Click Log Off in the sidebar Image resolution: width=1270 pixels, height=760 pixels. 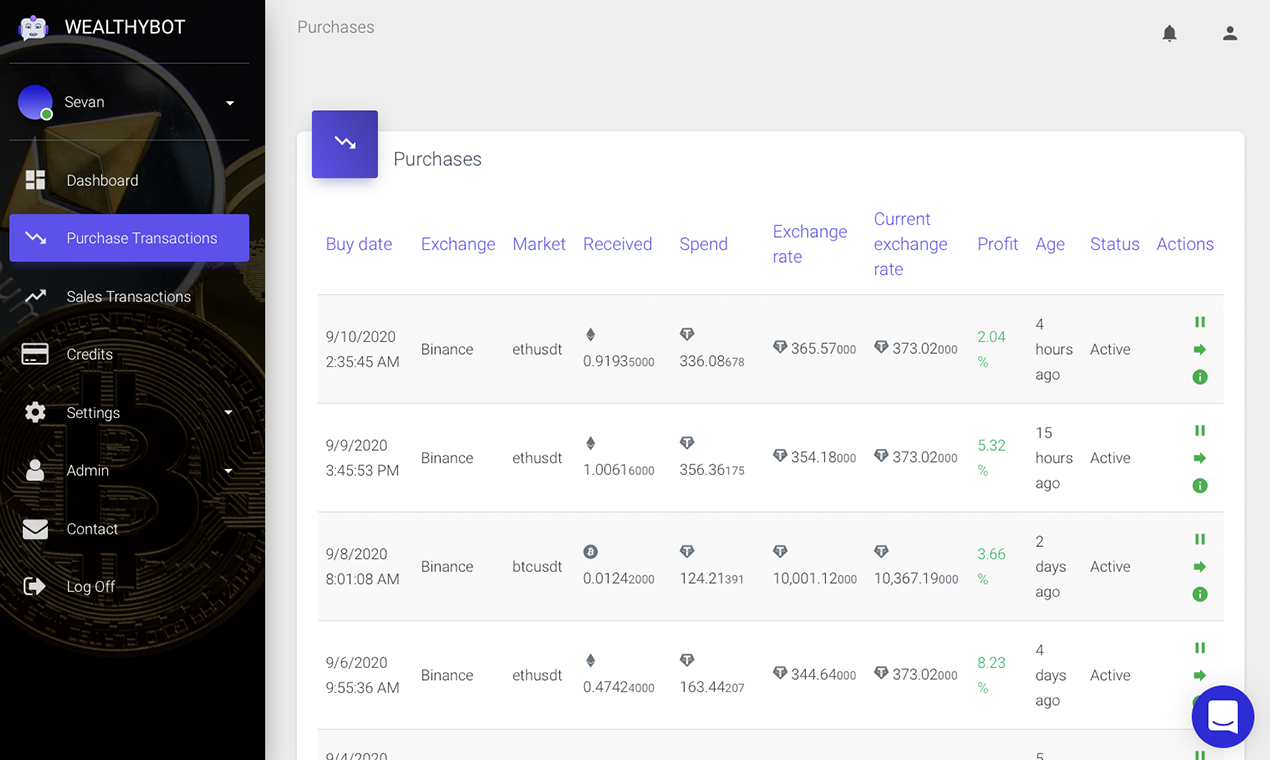[90, 586]
